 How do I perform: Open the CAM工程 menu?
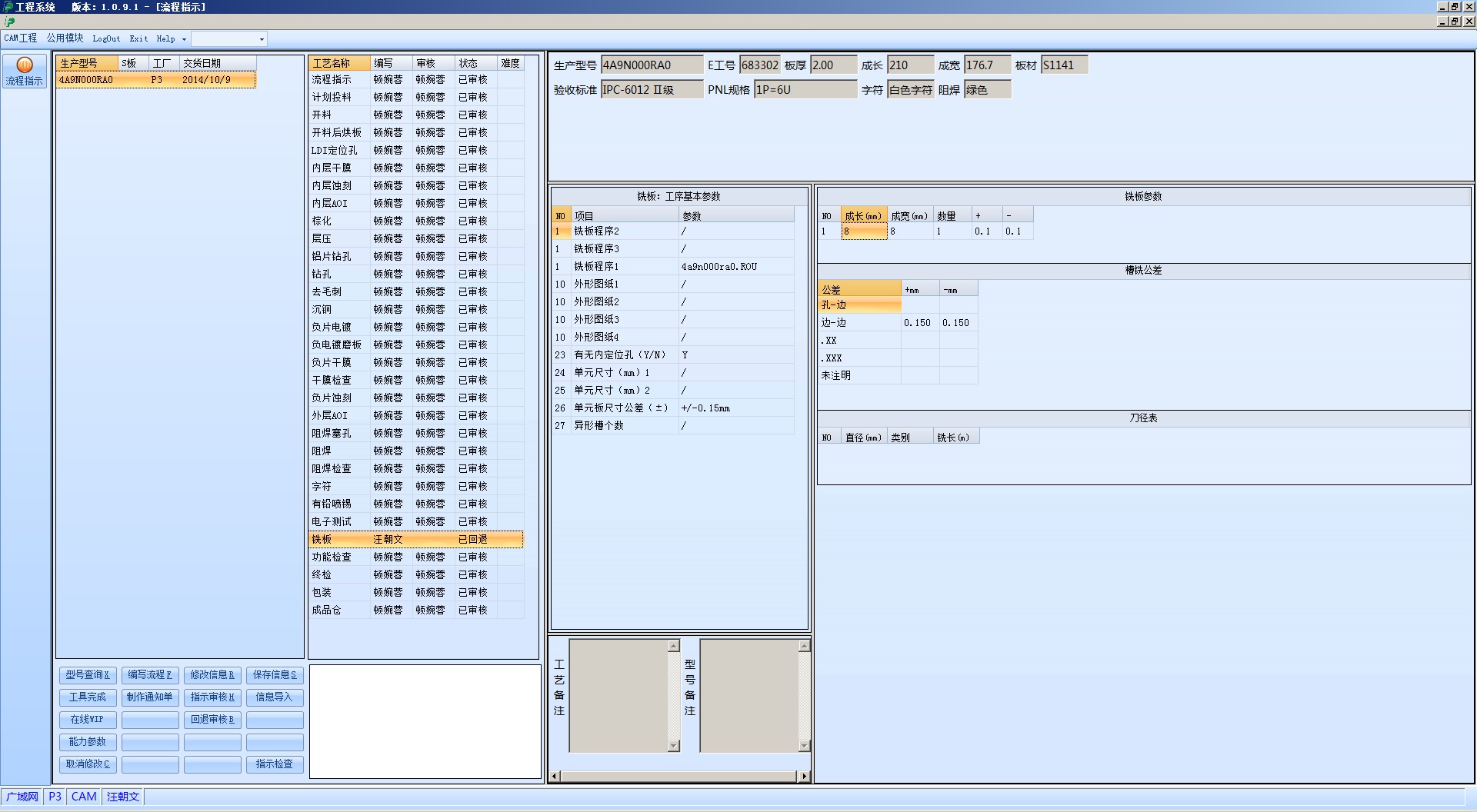(x=21, y=38)
